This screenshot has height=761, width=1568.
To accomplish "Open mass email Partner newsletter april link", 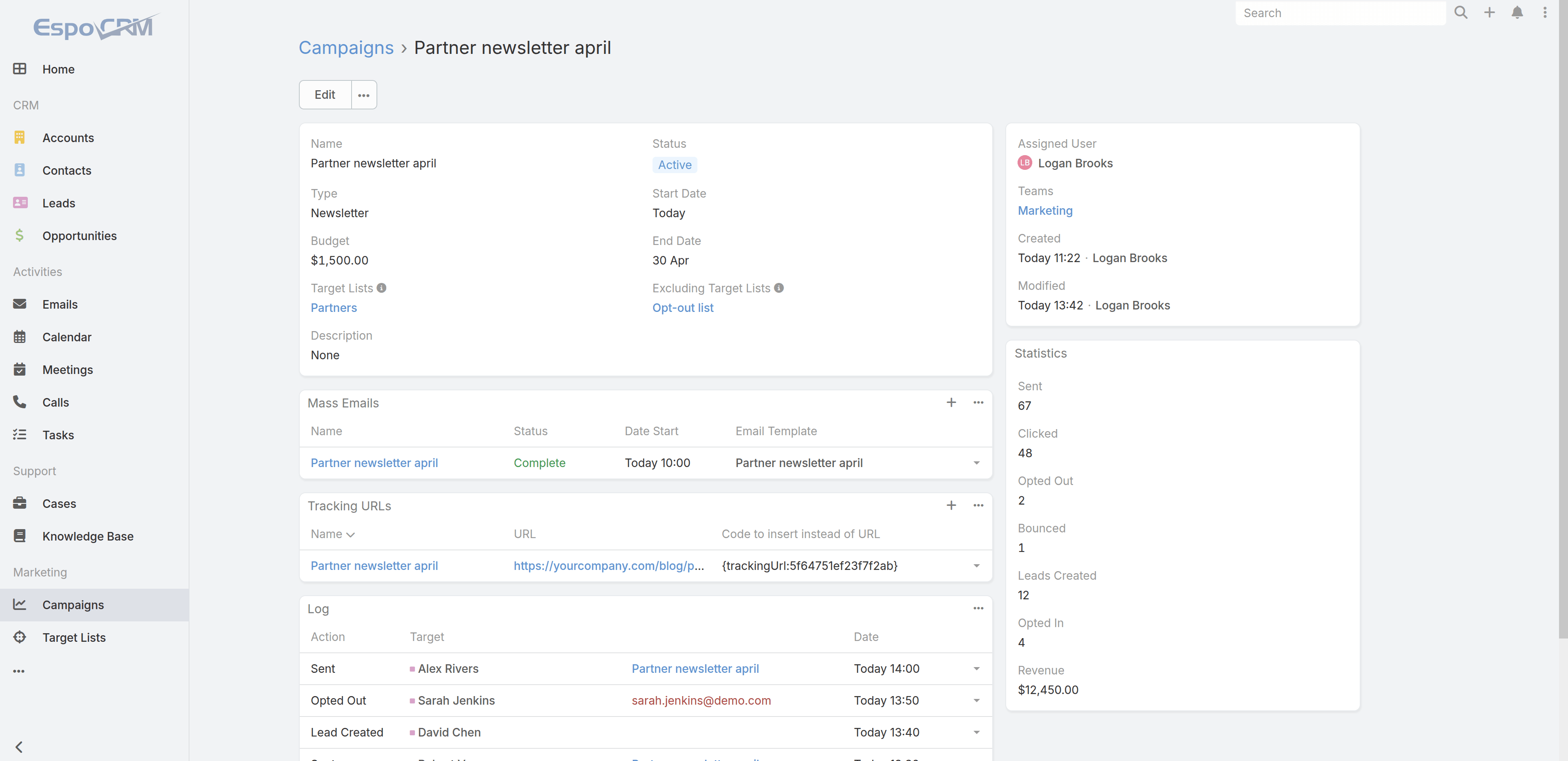I will [x=374, y=463].
